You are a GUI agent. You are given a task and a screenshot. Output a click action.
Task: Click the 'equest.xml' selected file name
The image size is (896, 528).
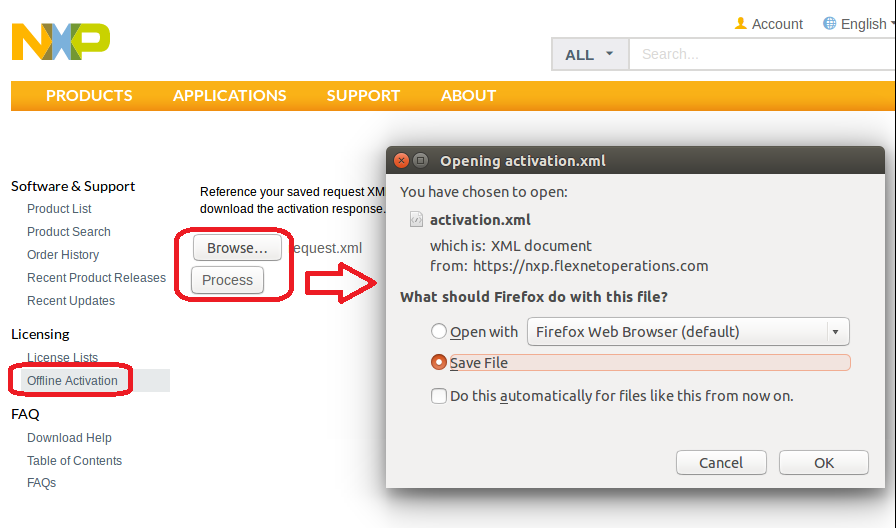pos(327,248)
